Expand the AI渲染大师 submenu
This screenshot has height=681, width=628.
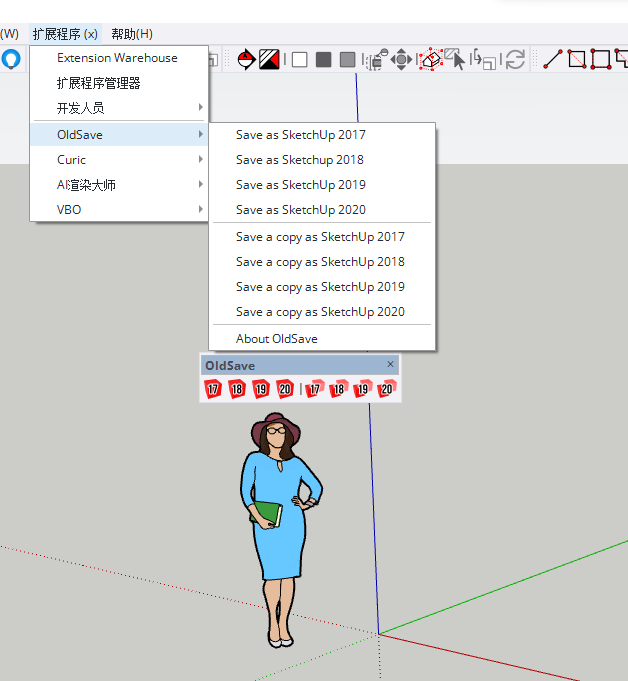[120, 185]
